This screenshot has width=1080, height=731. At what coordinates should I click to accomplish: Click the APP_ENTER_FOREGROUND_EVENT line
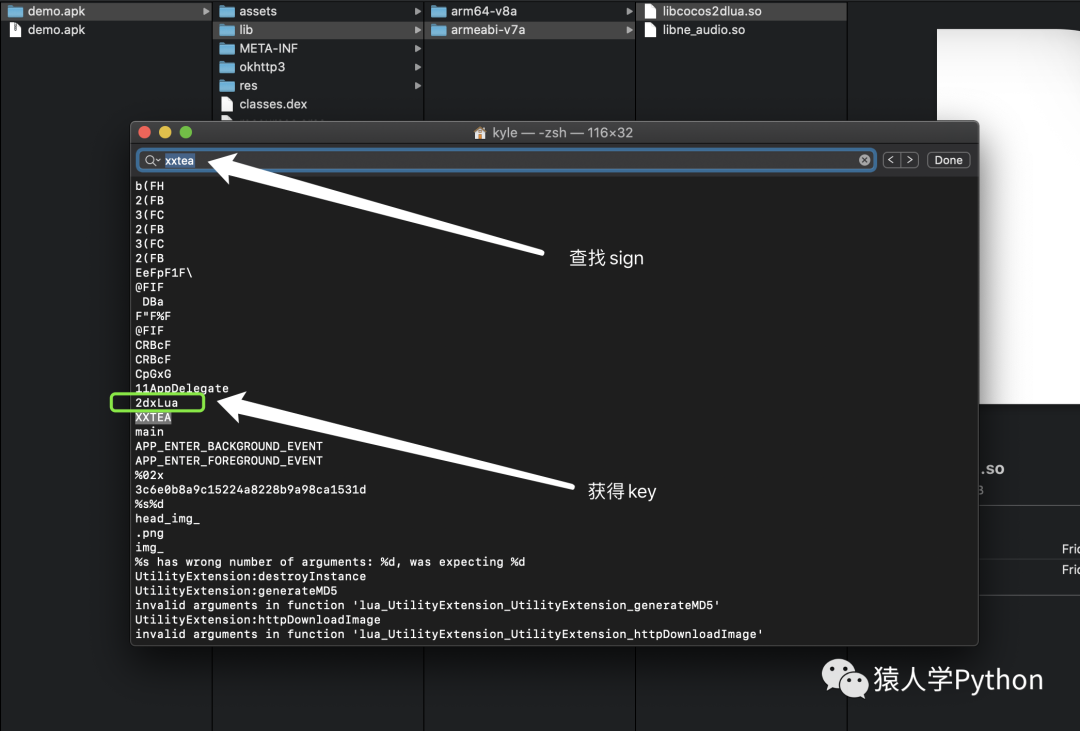pyautogui.click(x=229, y=461)
